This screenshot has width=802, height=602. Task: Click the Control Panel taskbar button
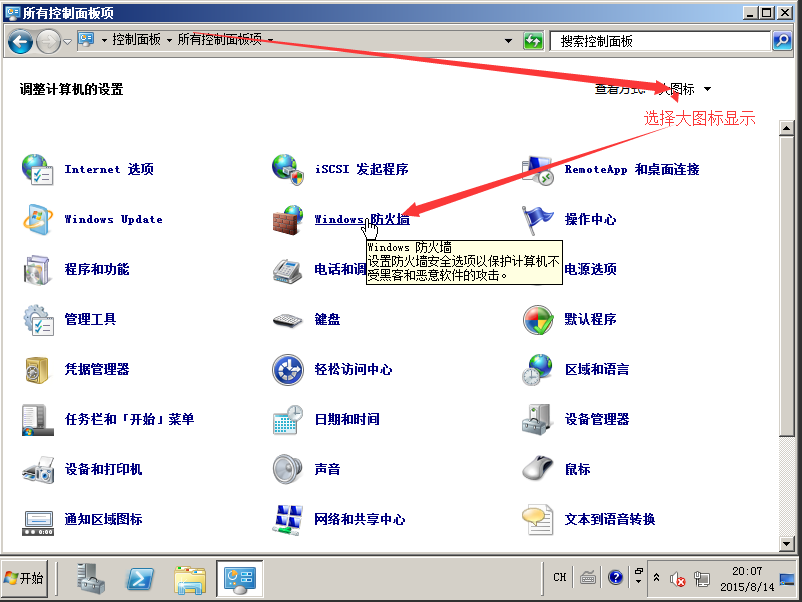(240, 578)
